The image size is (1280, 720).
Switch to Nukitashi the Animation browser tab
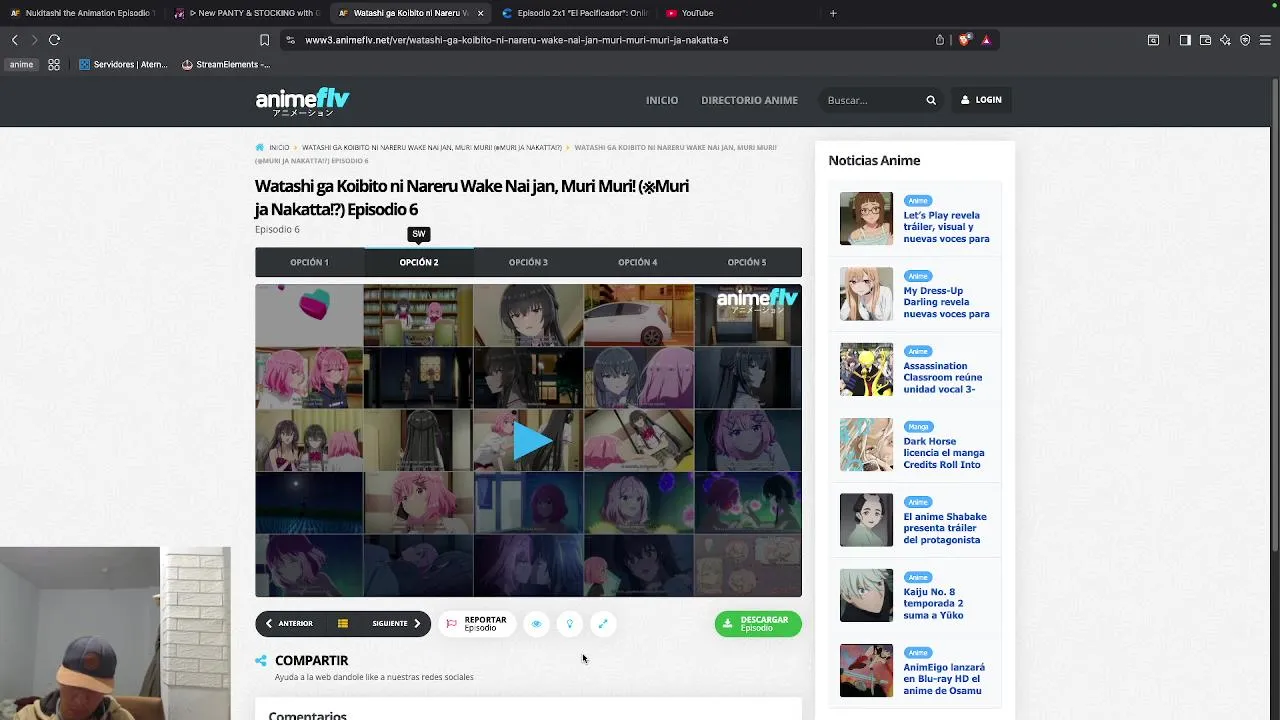coord(82,13)
